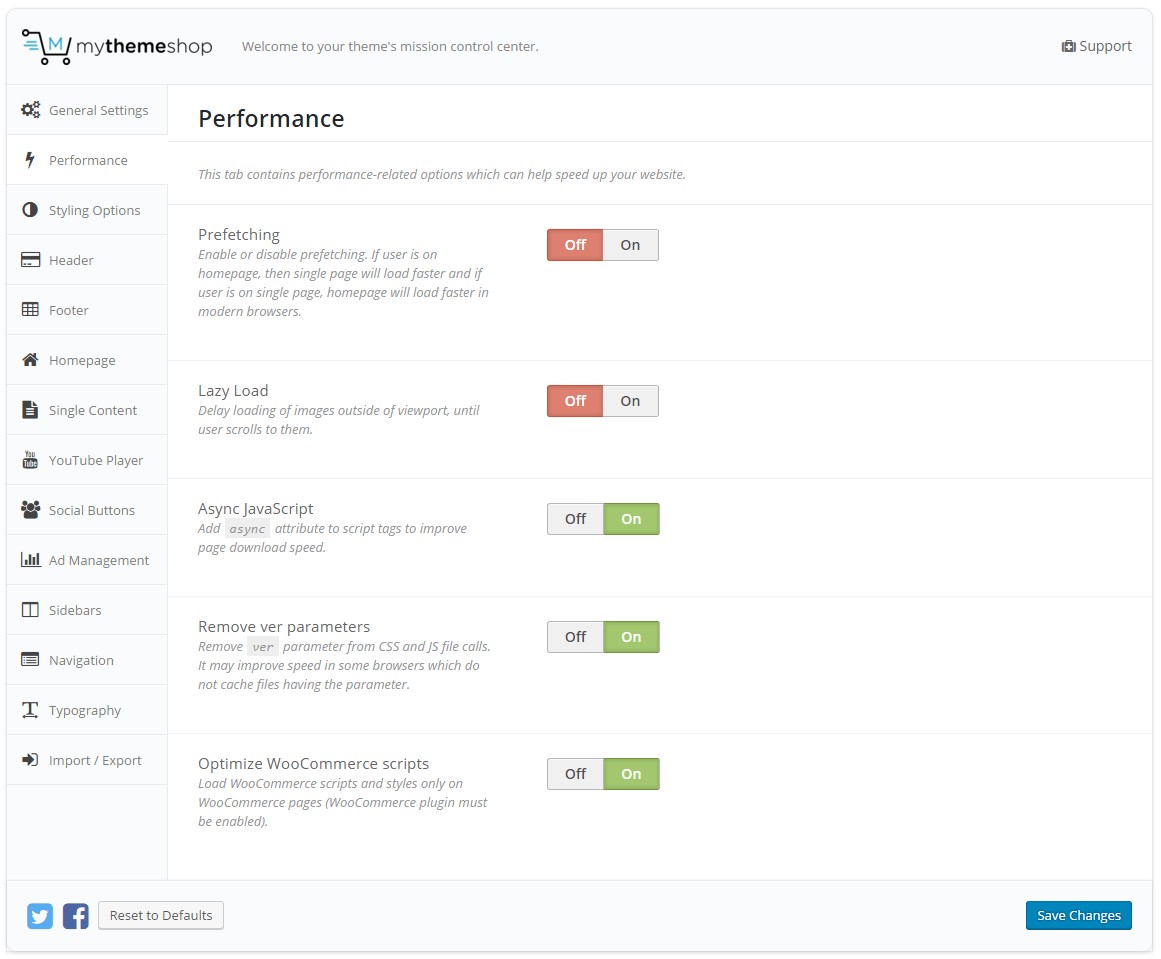
Task: Open the Ad Management tab
Action: pos(87,560)
